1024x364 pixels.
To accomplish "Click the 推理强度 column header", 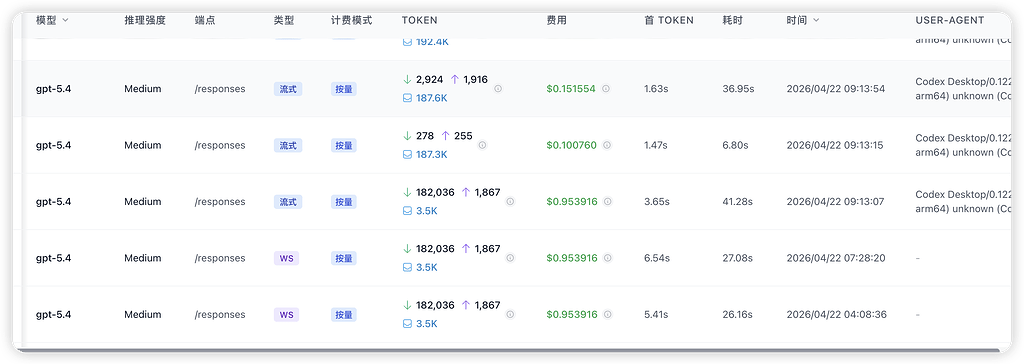I will pos(145,20).
